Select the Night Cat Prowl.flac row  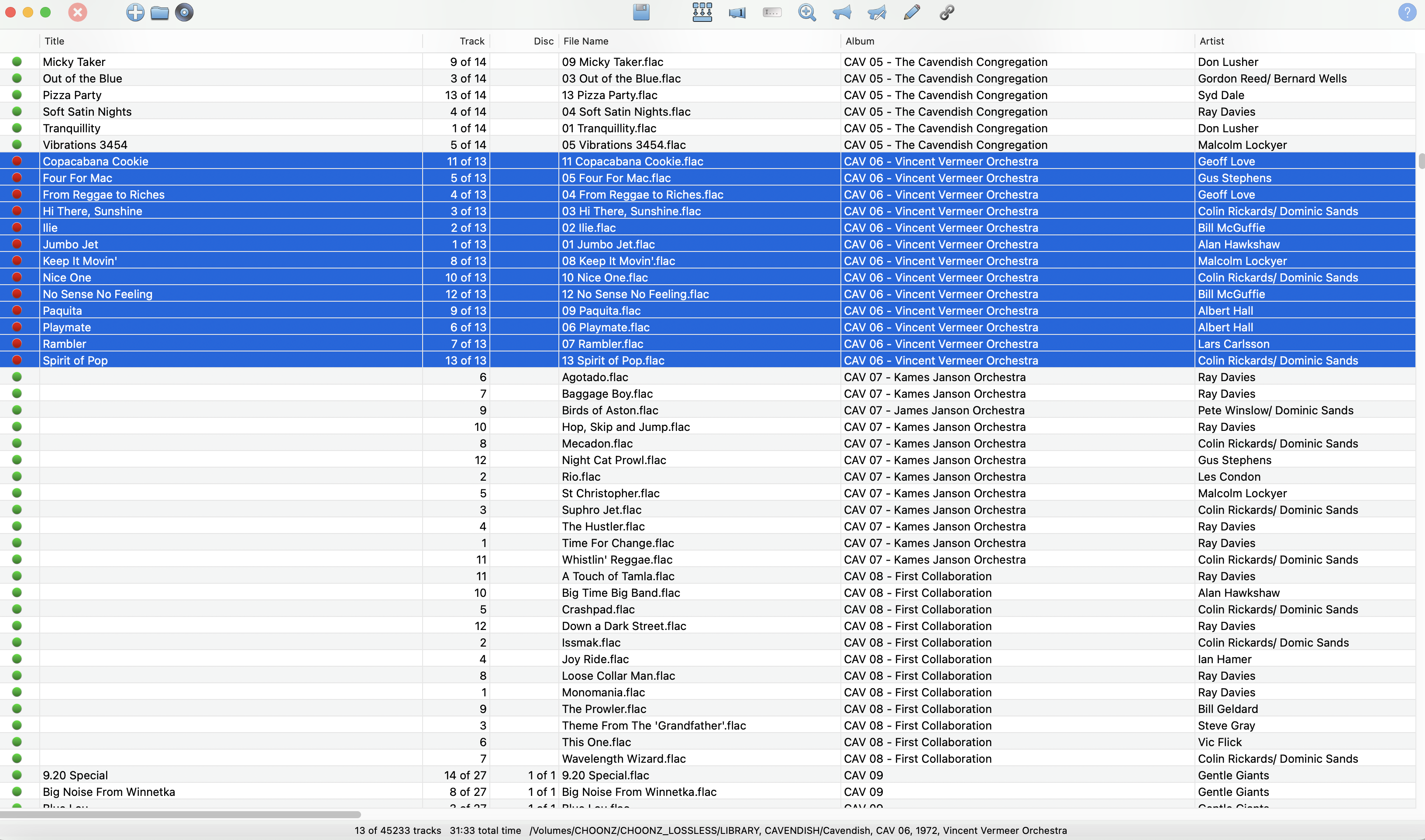[613, 460]
